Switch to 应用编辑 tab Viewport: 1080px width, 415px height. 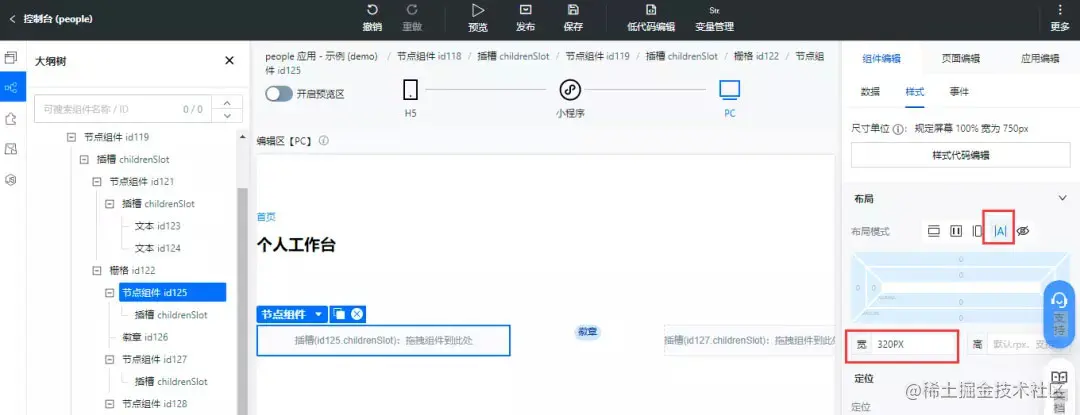1040,59
